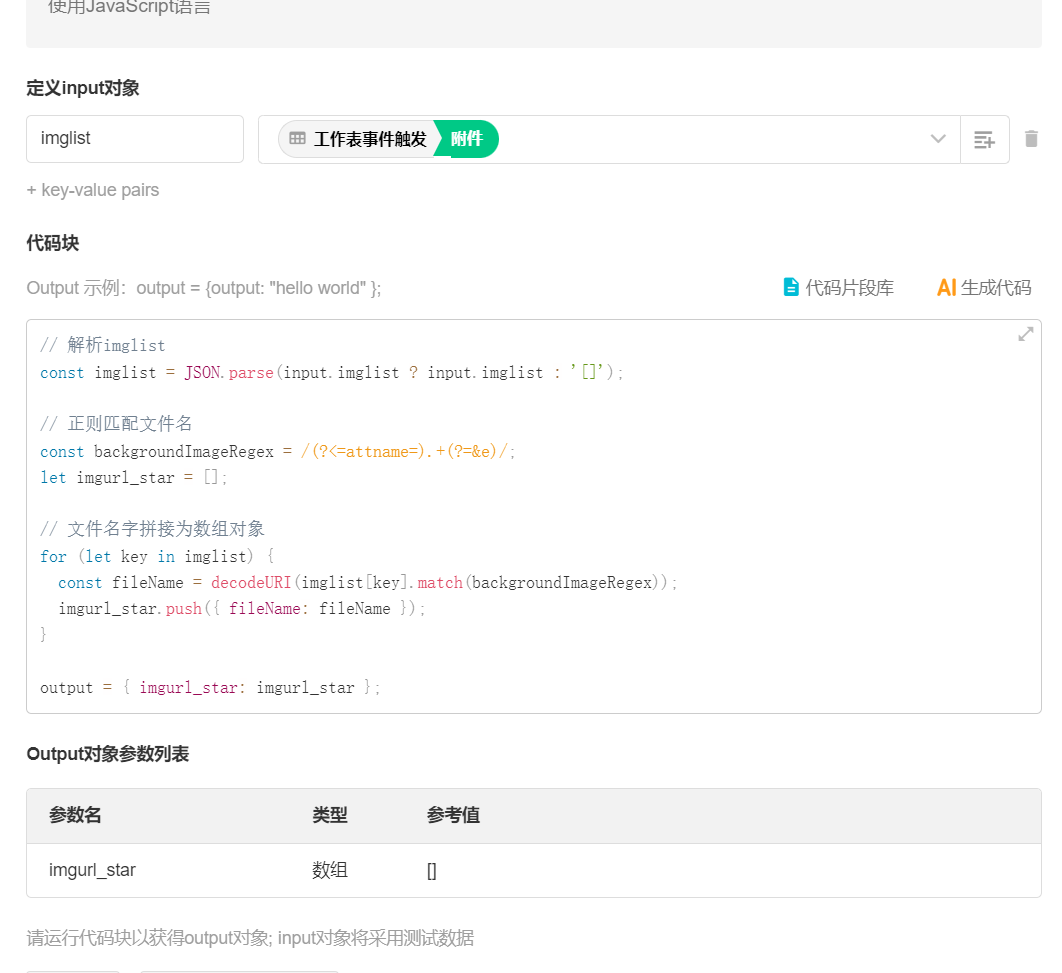Open the 代码片段库 text link

[x=849, y=288]
